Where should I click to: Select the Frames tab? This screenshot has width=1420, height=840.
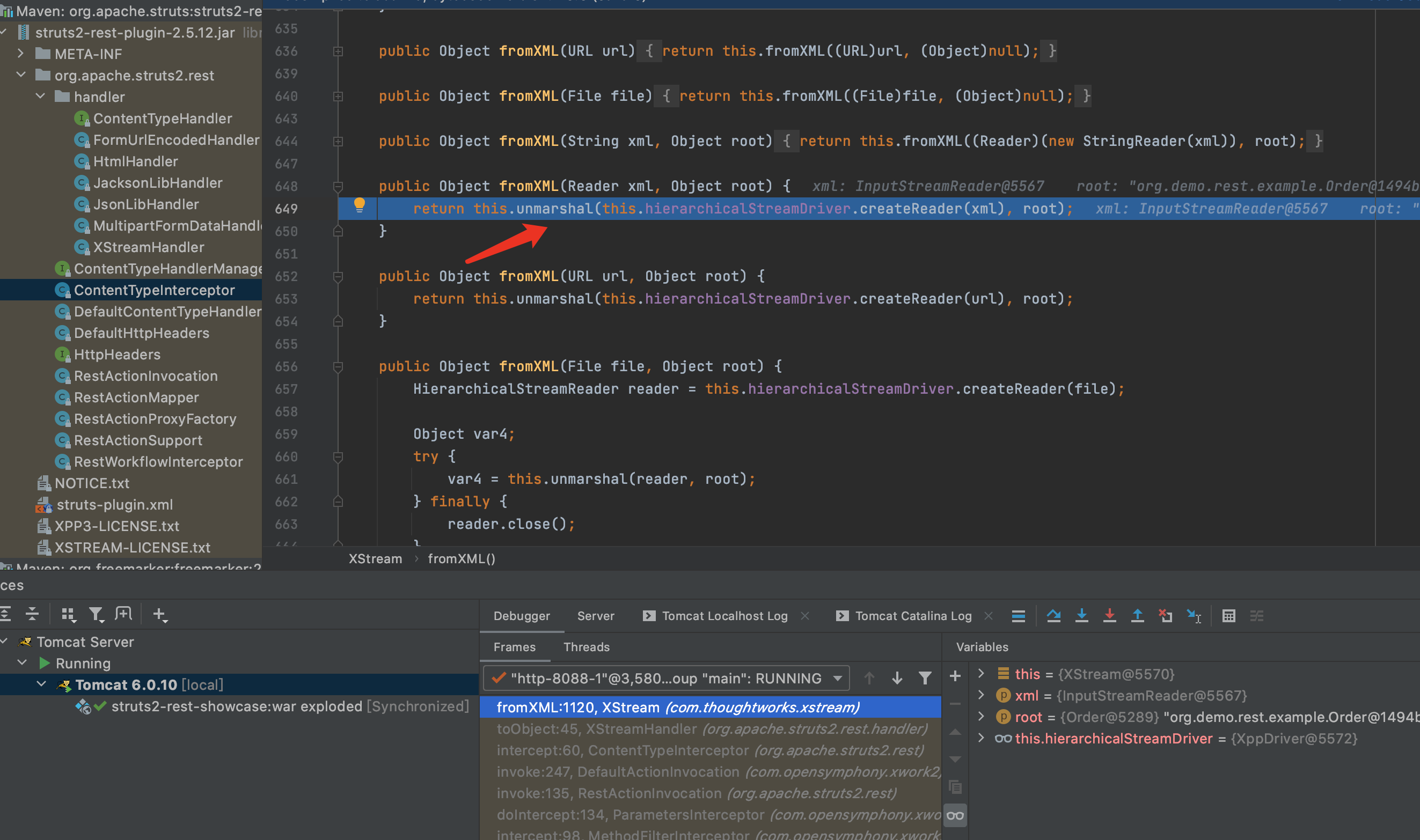point(514,647)
